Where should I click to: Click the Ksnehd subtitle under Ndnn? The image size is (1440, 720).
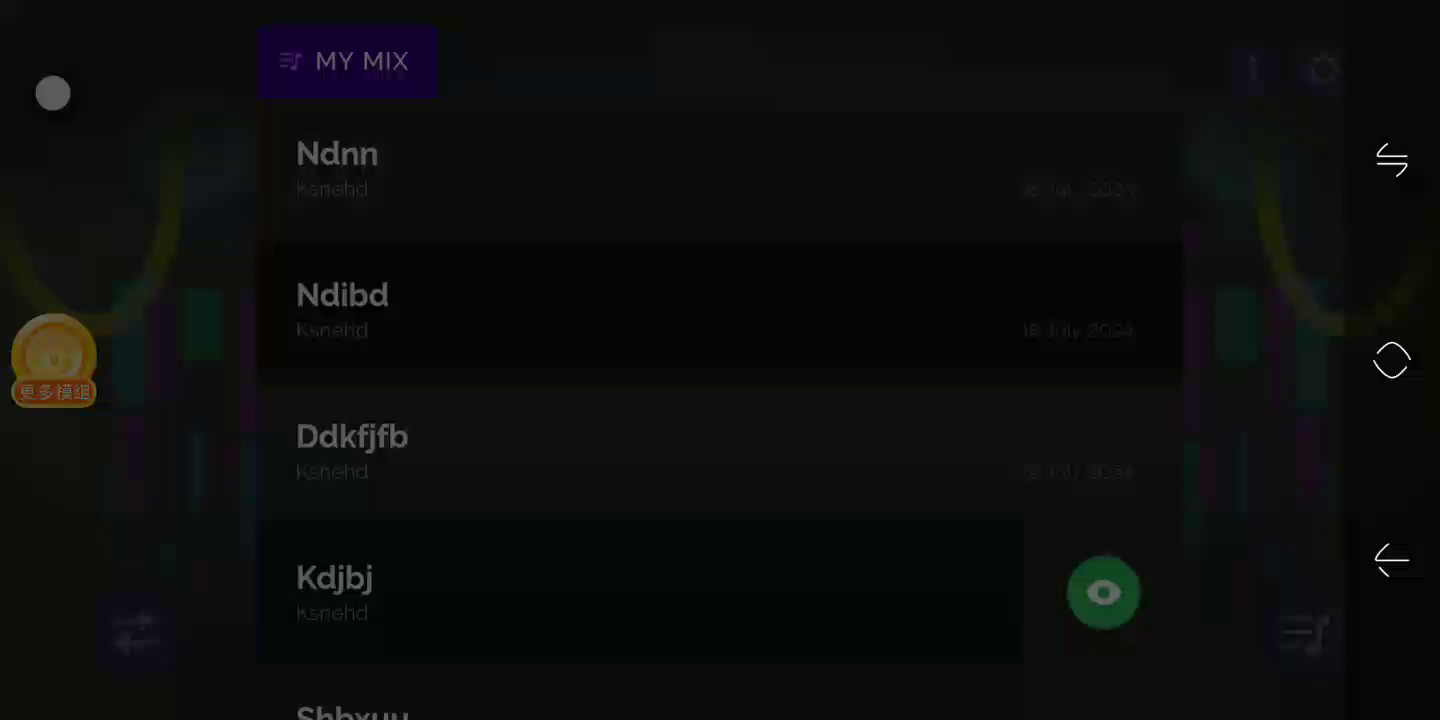click(332, 189)
